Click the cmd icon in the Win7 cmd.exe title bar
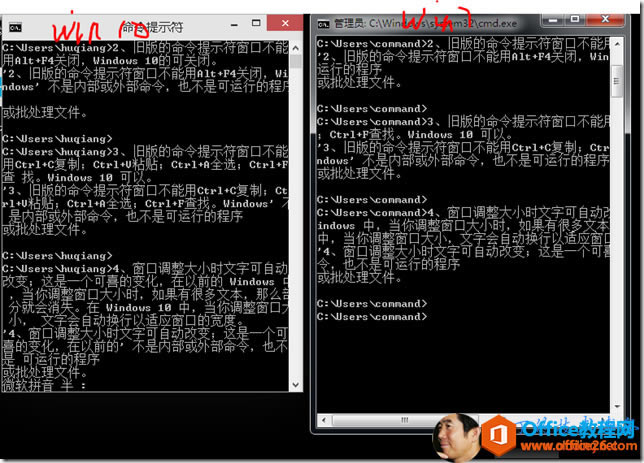This screenshot has width=644, height=463. click(323, 25)
